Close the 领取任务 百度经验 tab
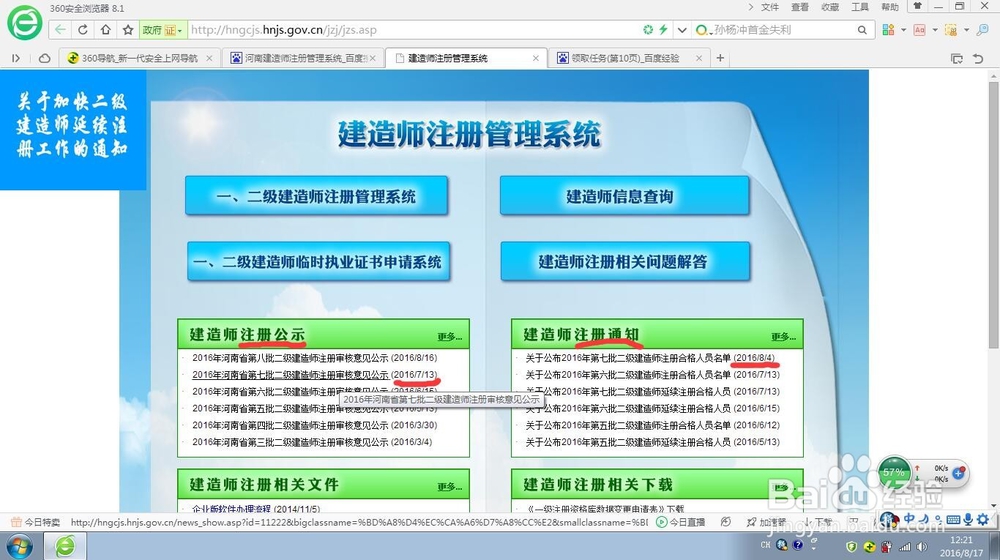Image resolution: width=1000 pixels, height=560 pixels. click(x=699, y=58)
